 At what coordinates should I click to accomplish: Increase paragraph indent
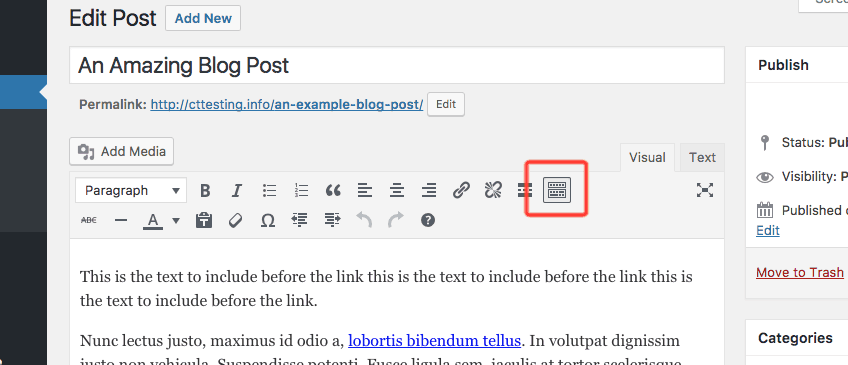332,220
